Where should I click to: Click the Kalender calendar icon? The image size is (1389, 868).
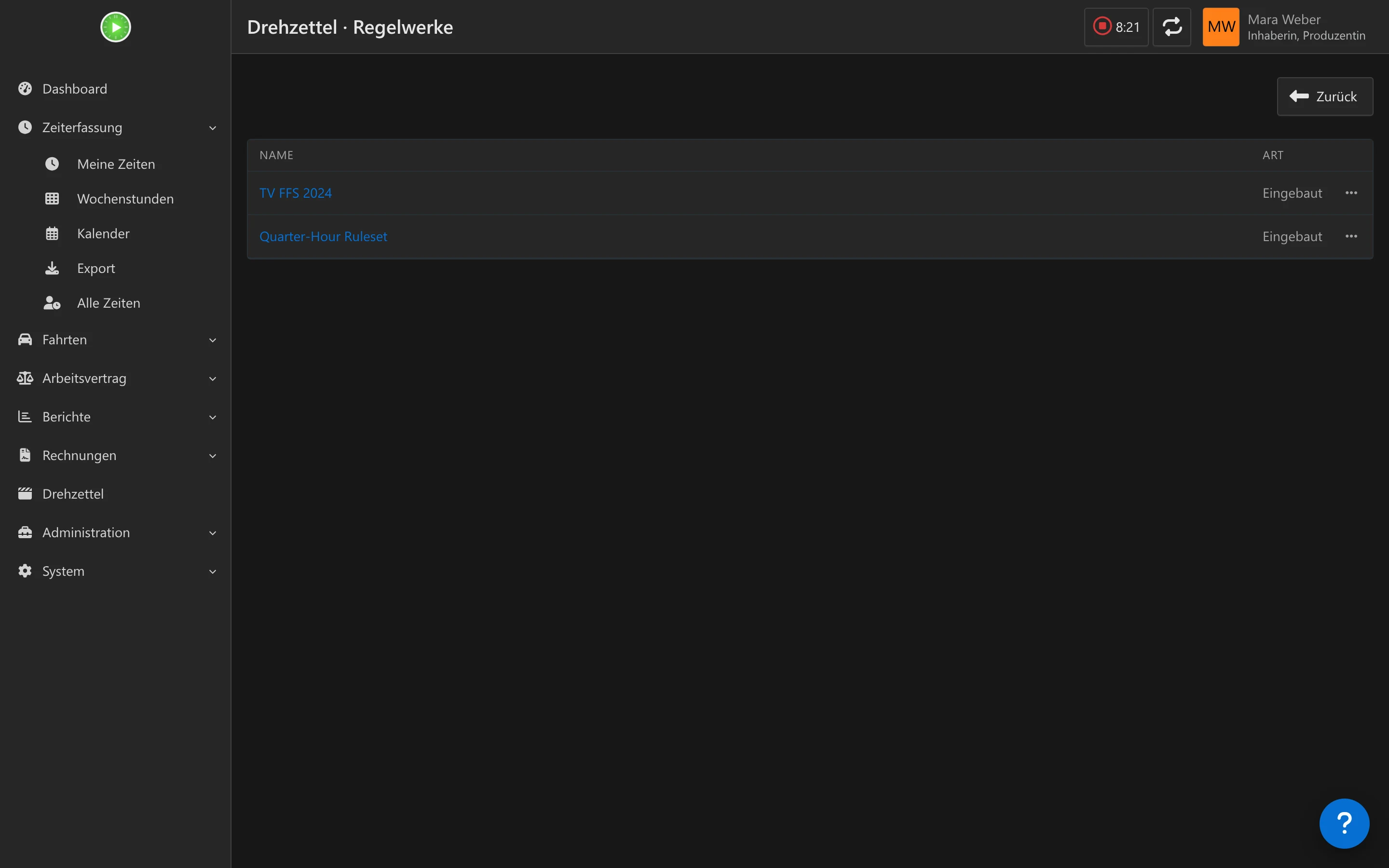click(x=52, y=234)
